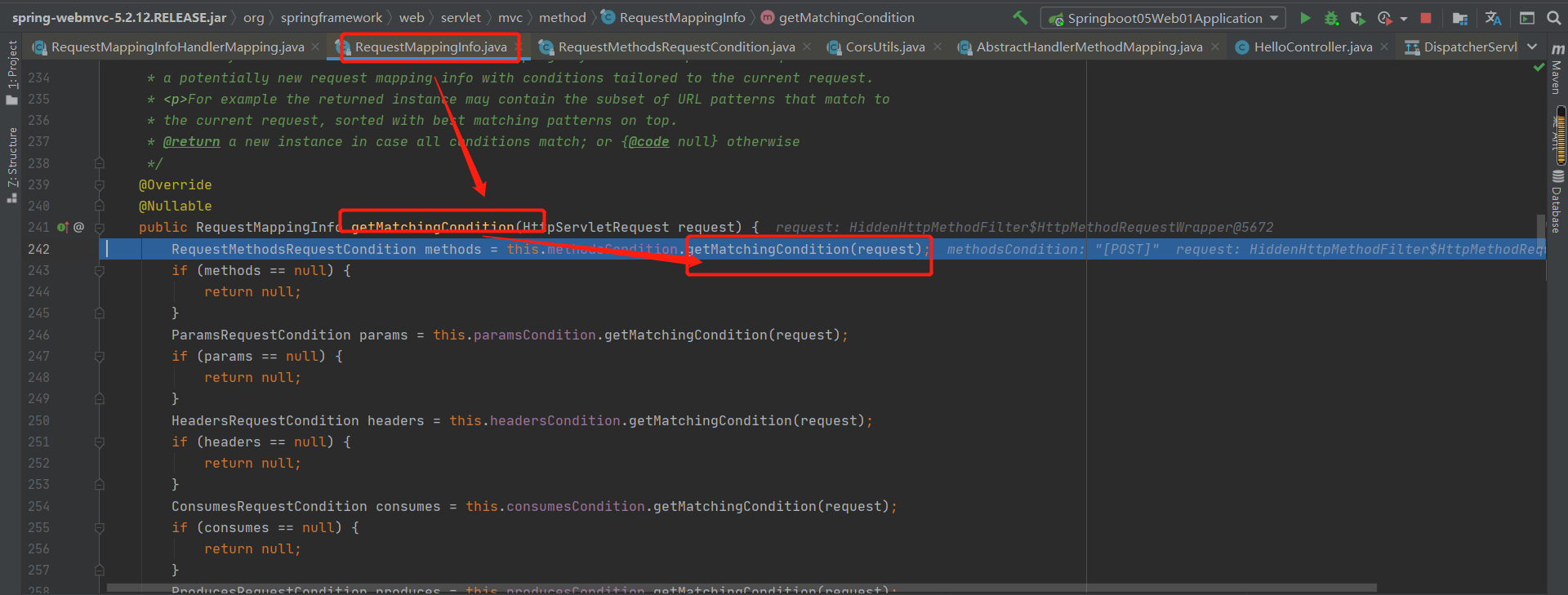Open the run configuration dropdown
This screenshot has width=1568, height=595.
tap(1163, 18)
